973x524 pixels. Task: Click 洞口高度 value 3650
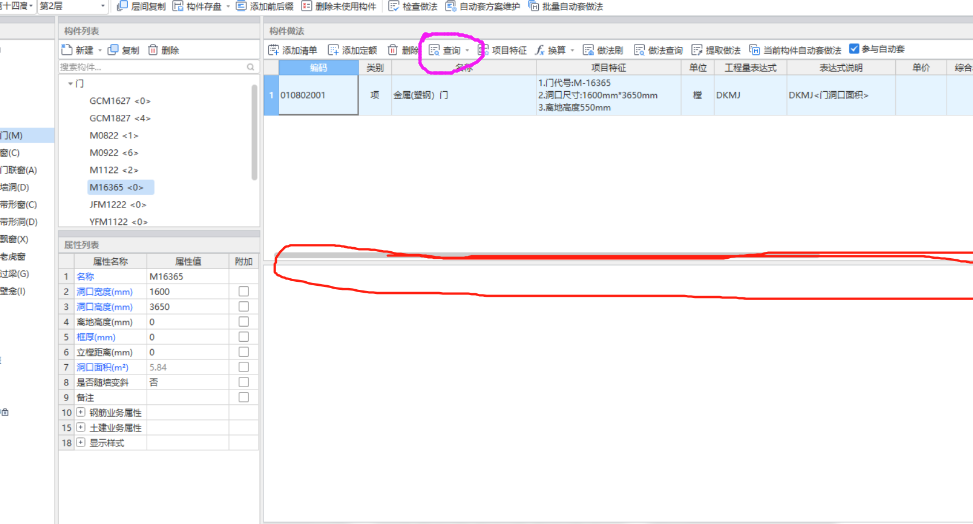pos(187,307)
